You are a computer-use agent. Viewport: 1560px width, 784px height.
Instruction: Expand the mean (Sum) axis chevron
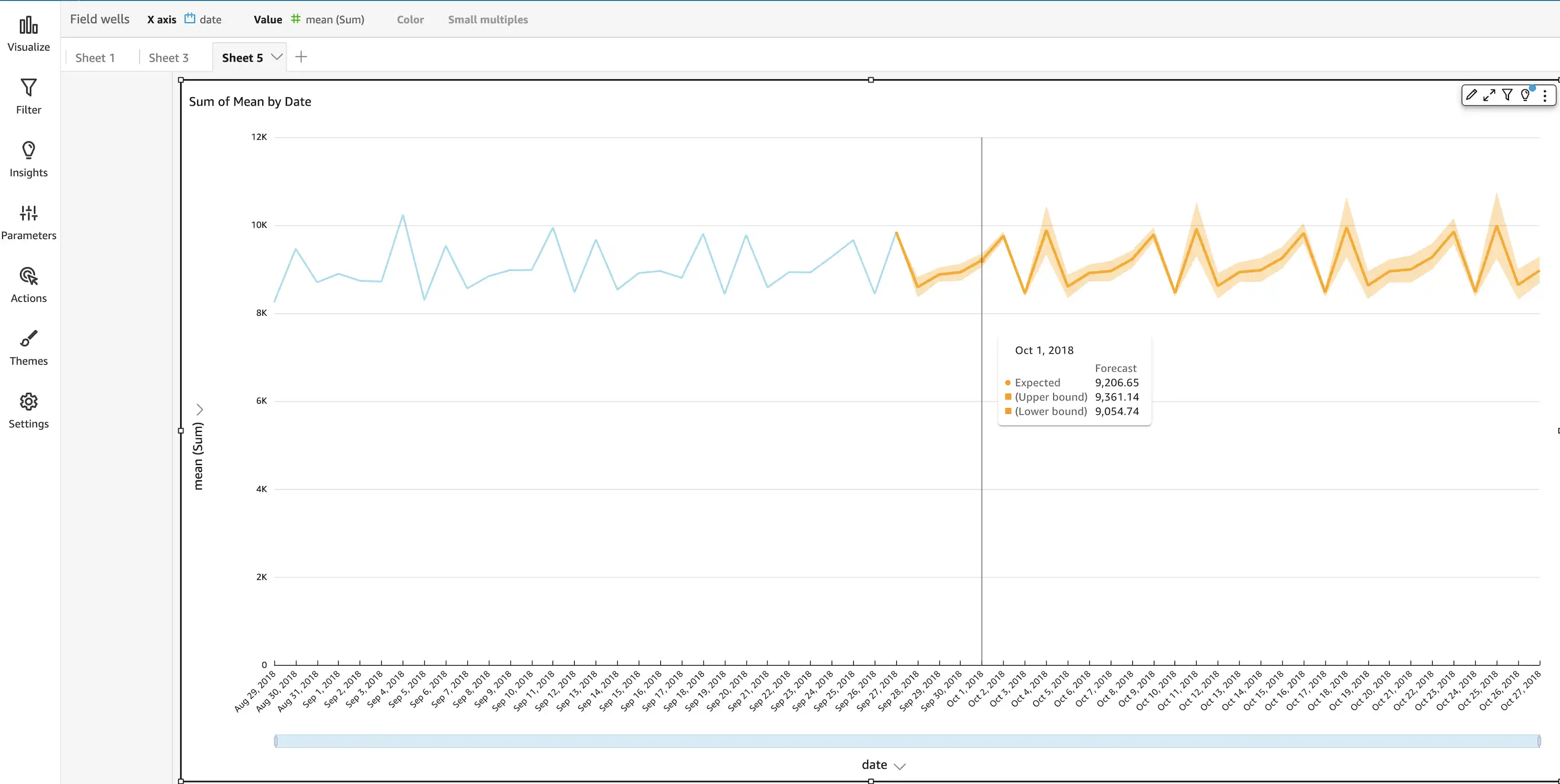[x=199, y=409]
